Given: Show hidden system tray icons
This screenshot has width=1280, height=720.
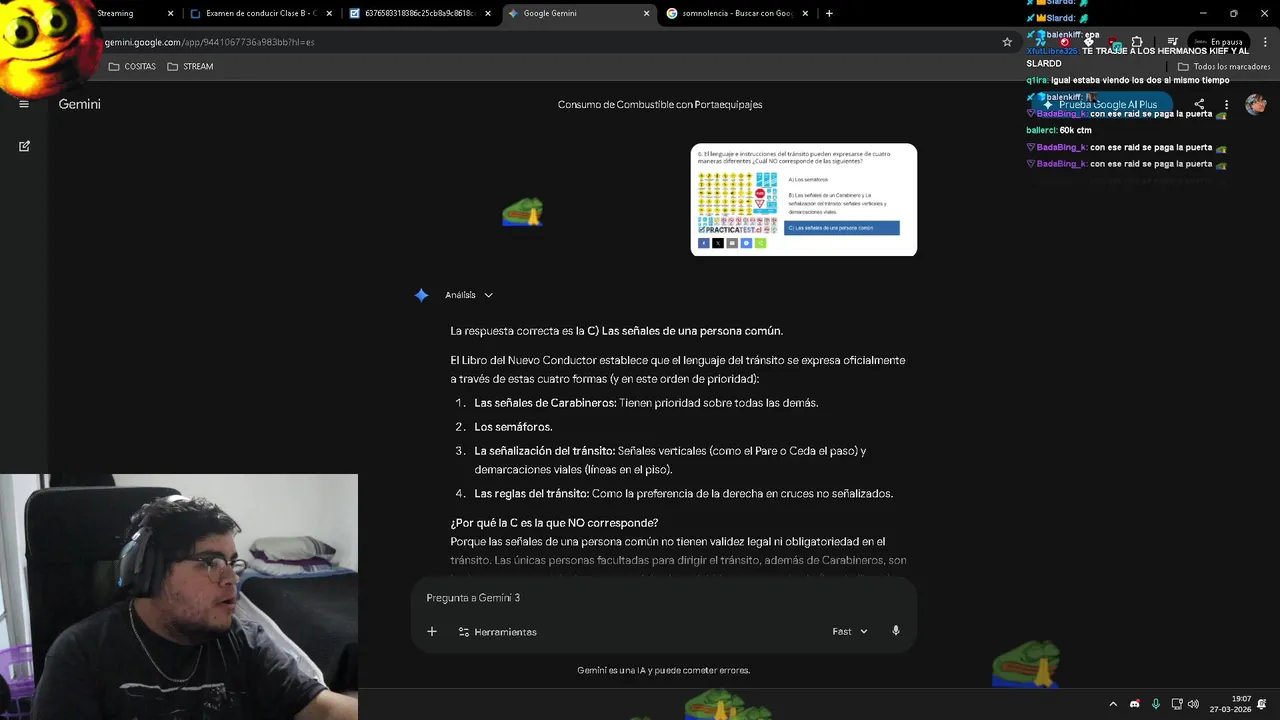Looking at the screenshot, I should coord(1113,704).
